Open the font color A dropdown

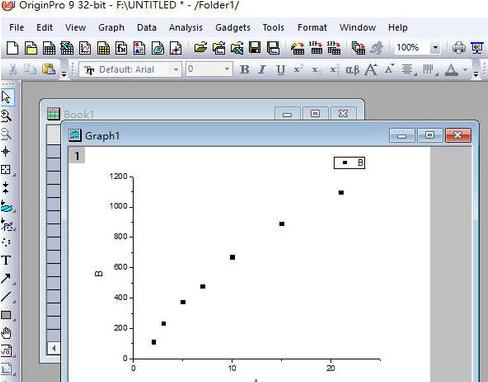(465, 70)
